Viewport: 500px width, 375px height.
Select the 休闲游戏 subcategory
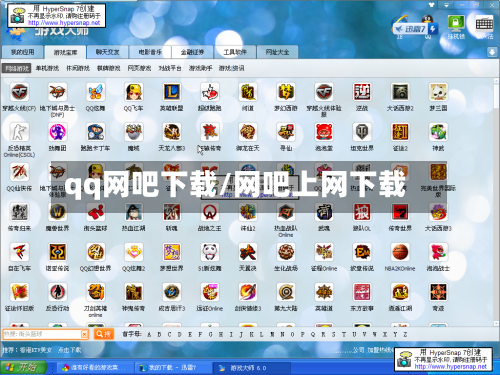(78, 68)
